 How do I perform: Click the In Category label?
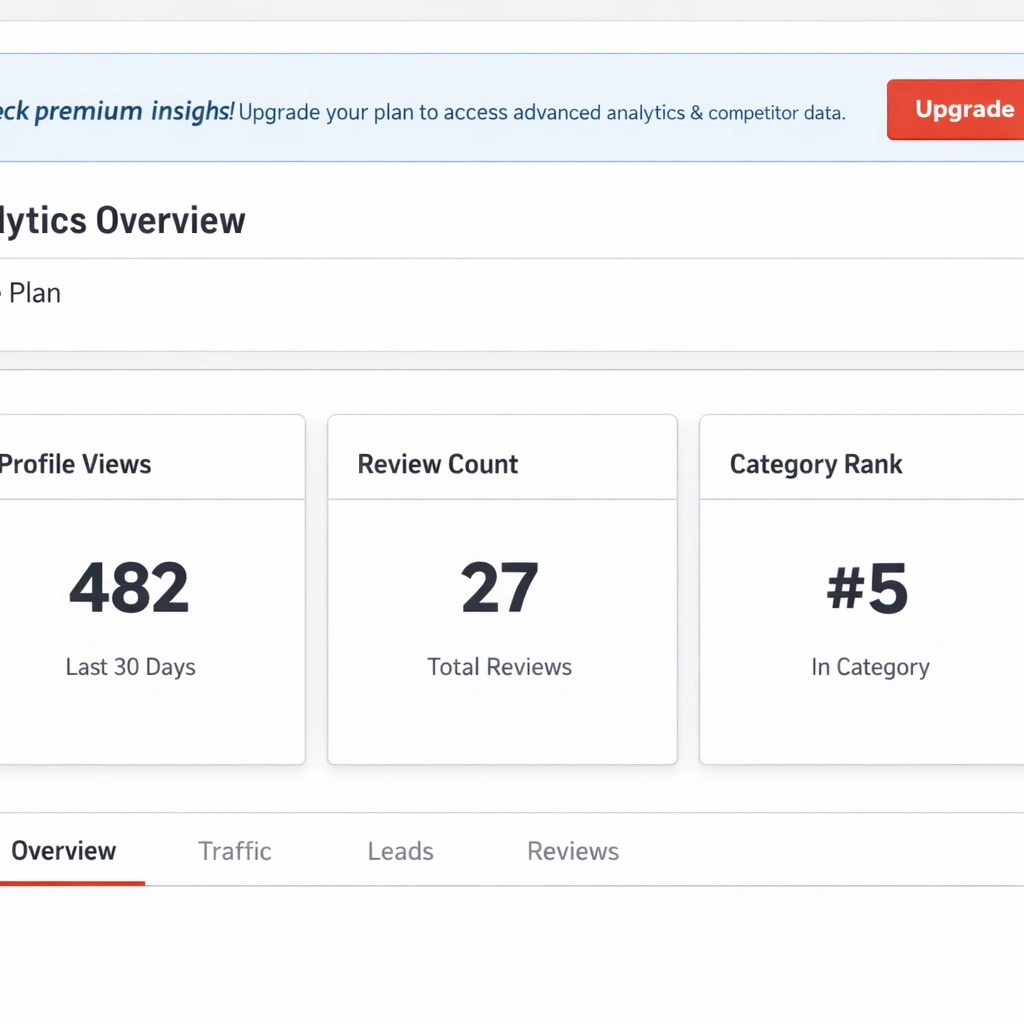(x=870, y=667)
